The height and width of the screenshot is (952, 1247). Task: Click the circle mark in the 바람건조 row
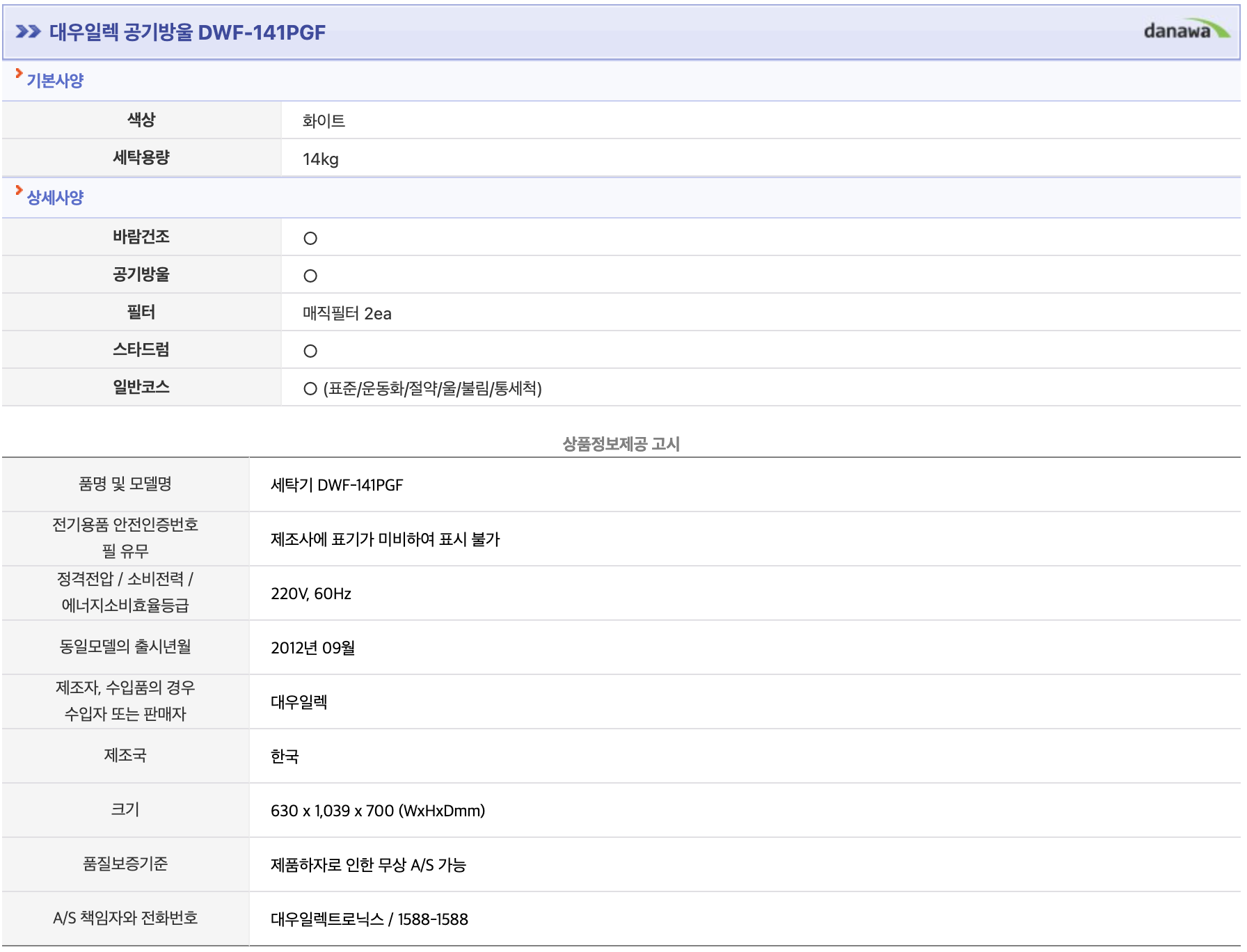[x=310, y=239]
